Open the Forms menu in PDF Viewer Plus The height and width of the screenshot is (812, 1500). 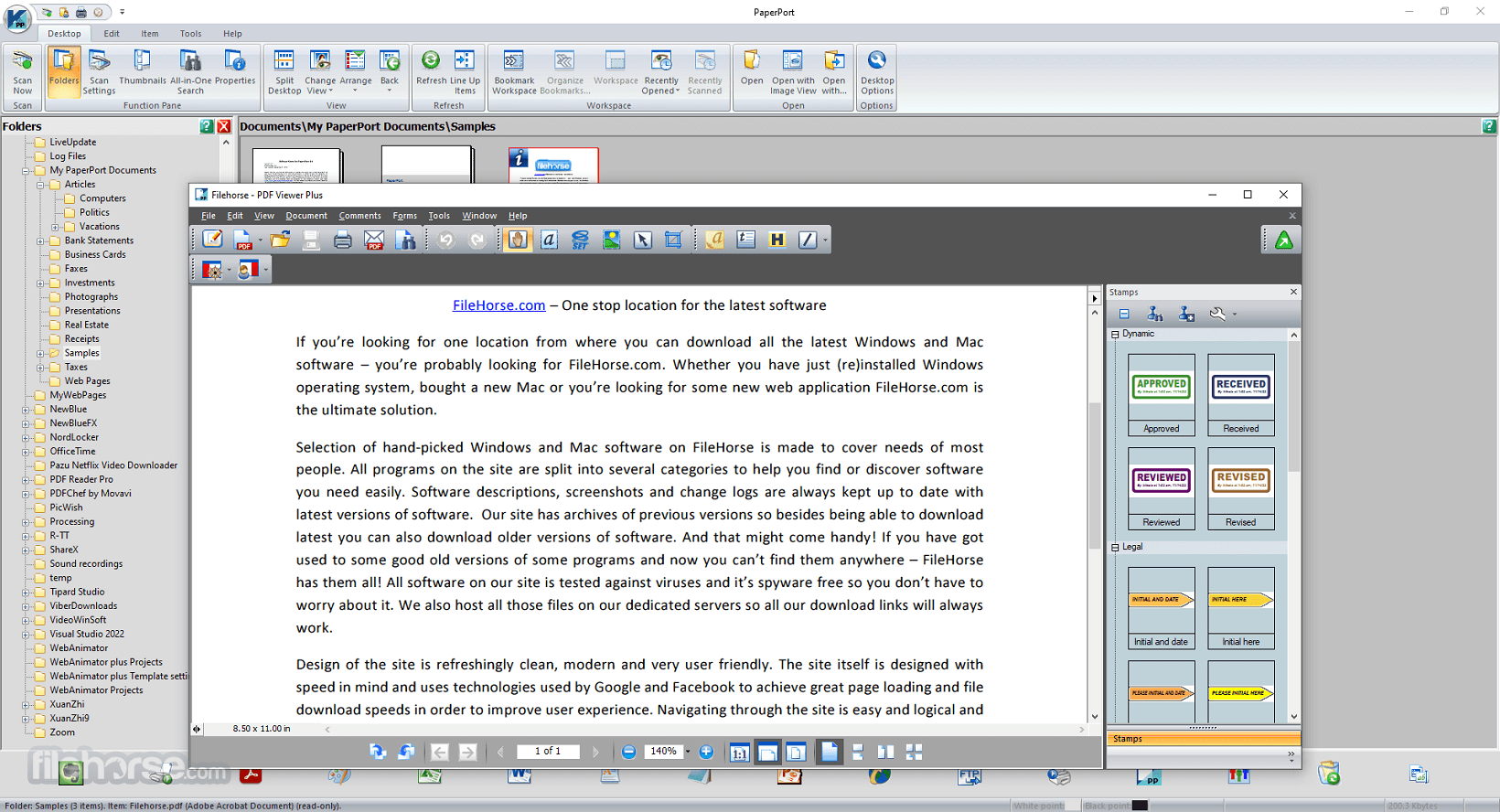click(x=404, y=216)
